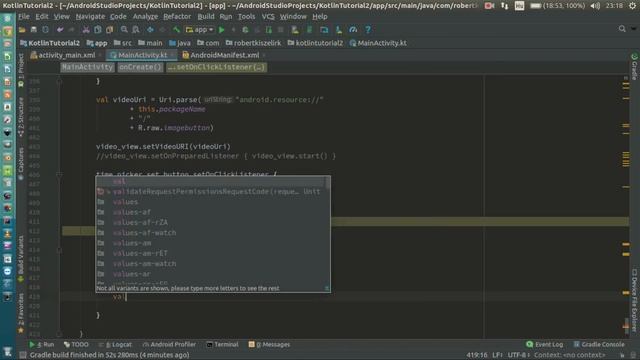Click the Debug app bug icon
The width and height of the screenshot is (640, 360).
pos(245,30)
